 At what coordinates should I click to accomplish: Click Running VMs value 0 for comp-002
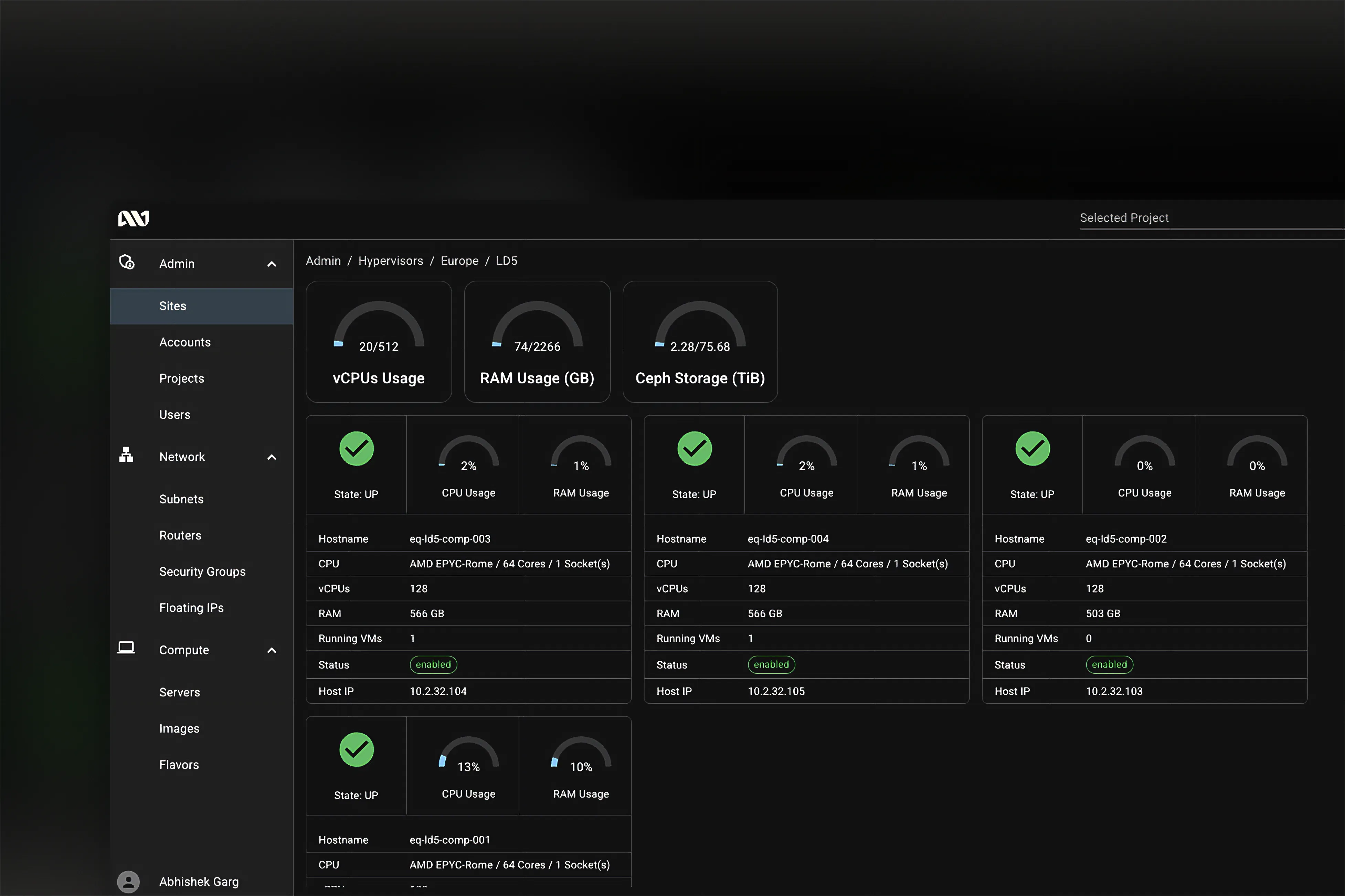[x=1089, y=639]
